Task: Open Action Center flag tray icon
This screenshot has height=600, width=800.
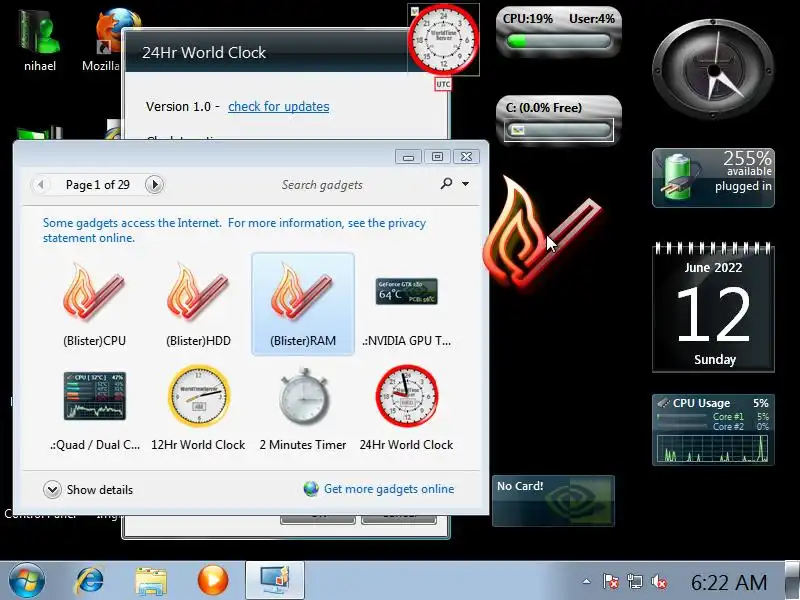Action: pos(611,581)
